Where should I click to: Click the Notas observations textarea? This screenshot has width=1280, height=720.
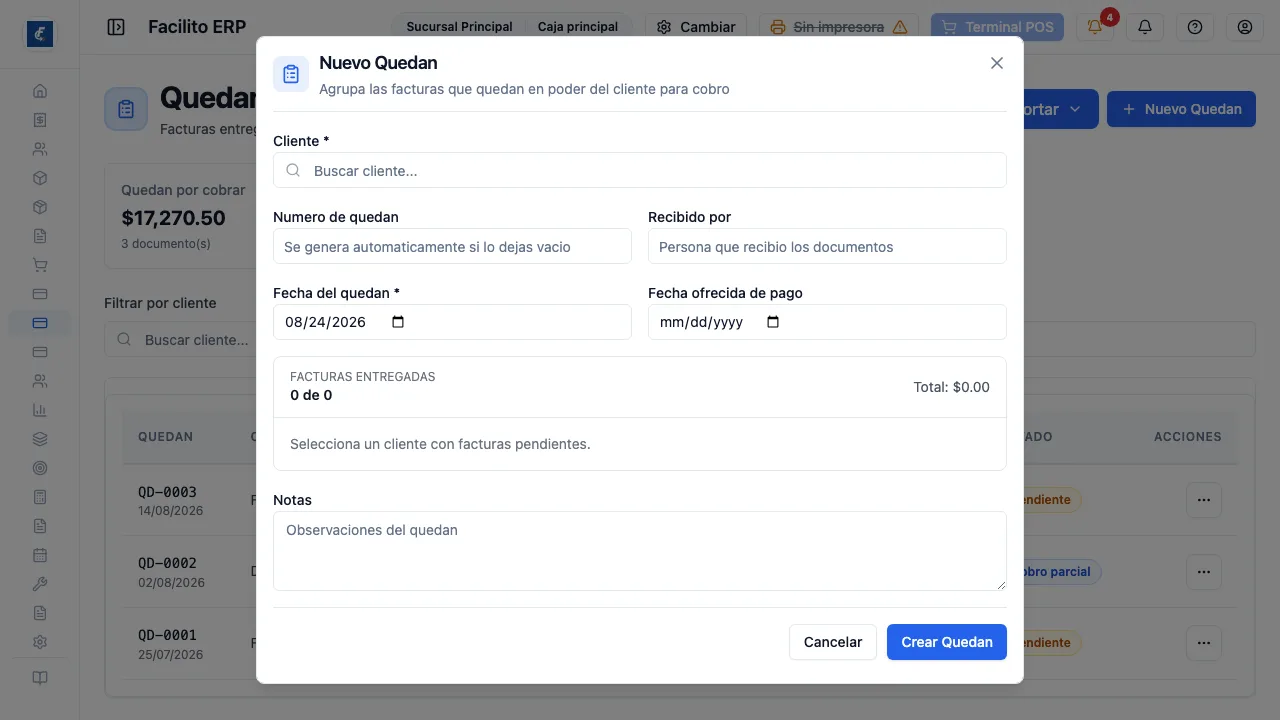[x=640, y=551]
